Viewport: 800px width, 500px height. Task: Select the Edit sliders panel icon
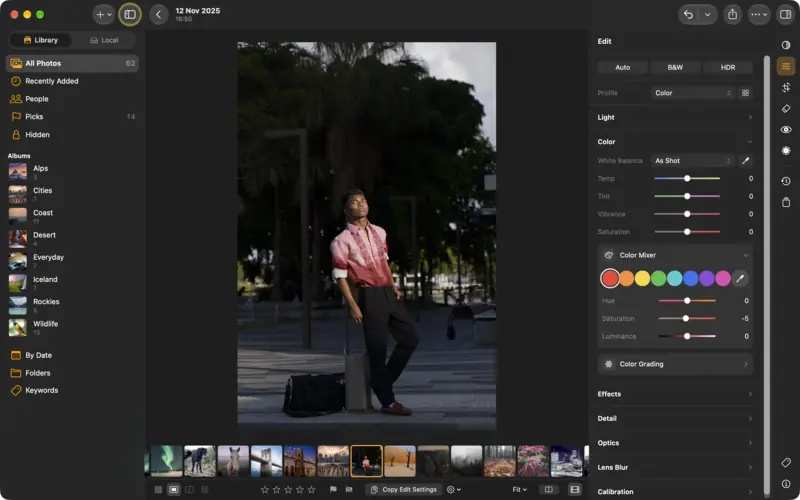pos(786,66)
